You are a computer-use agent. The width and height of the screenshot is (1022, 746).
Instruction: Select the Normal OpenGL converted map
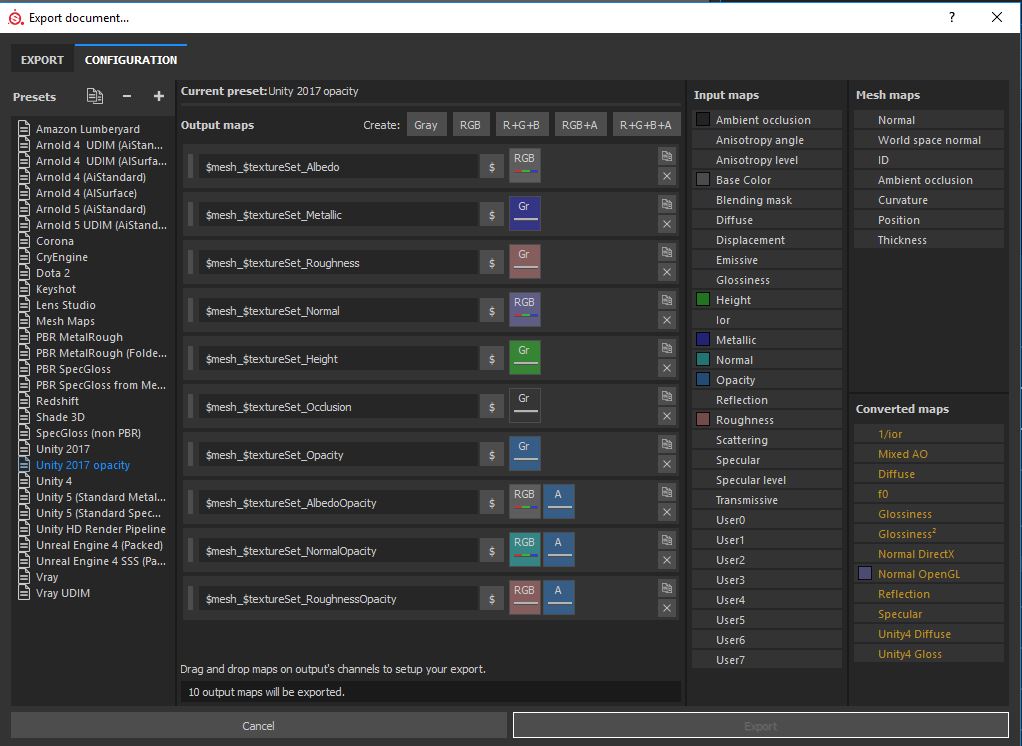[929, 574]
